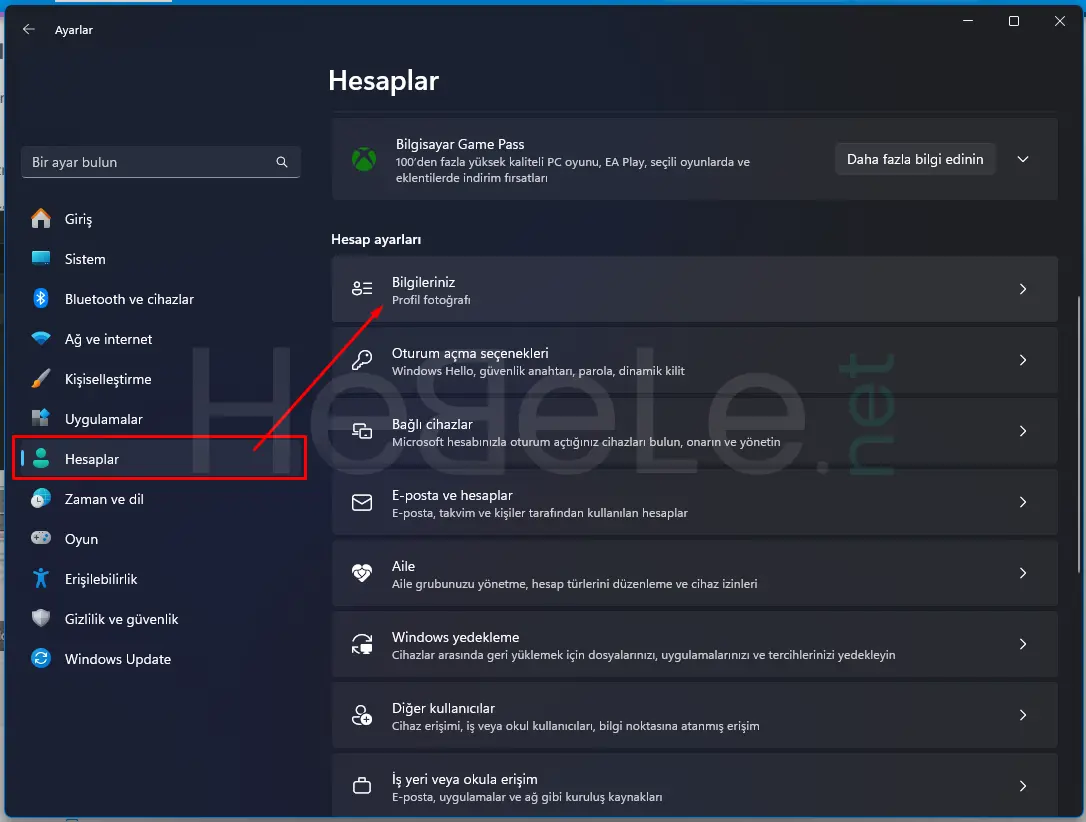Viewport: 1086px width, 822px height.
Task: Open E-posta ve hesaplar via its chevron
Action: pos(1023,502)
